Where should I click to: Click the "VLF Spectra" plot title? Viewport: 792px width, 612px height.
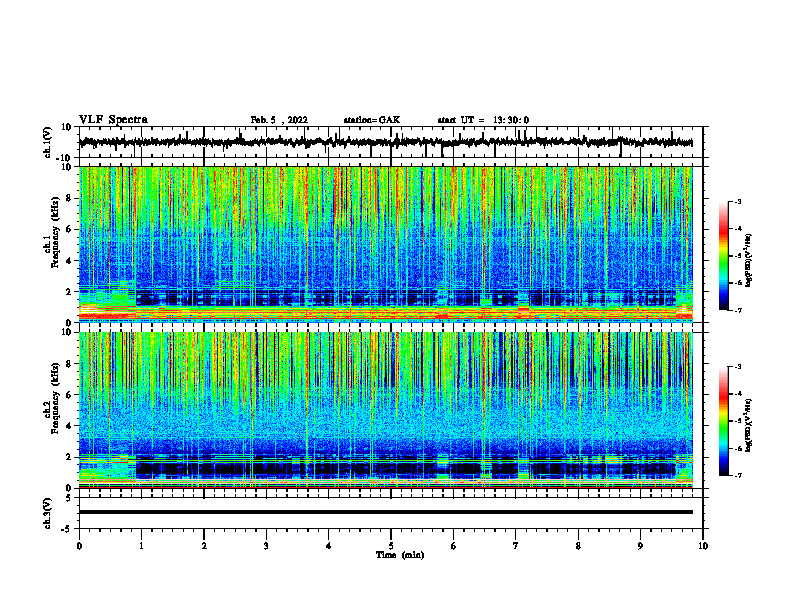(x=113, y=119)
